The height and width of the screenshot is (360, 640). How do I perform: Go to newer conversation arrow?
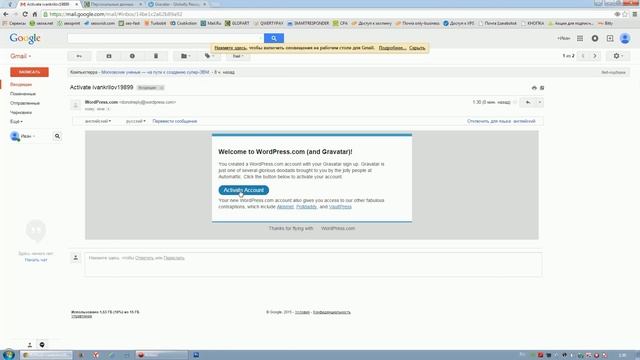point(583,56)
